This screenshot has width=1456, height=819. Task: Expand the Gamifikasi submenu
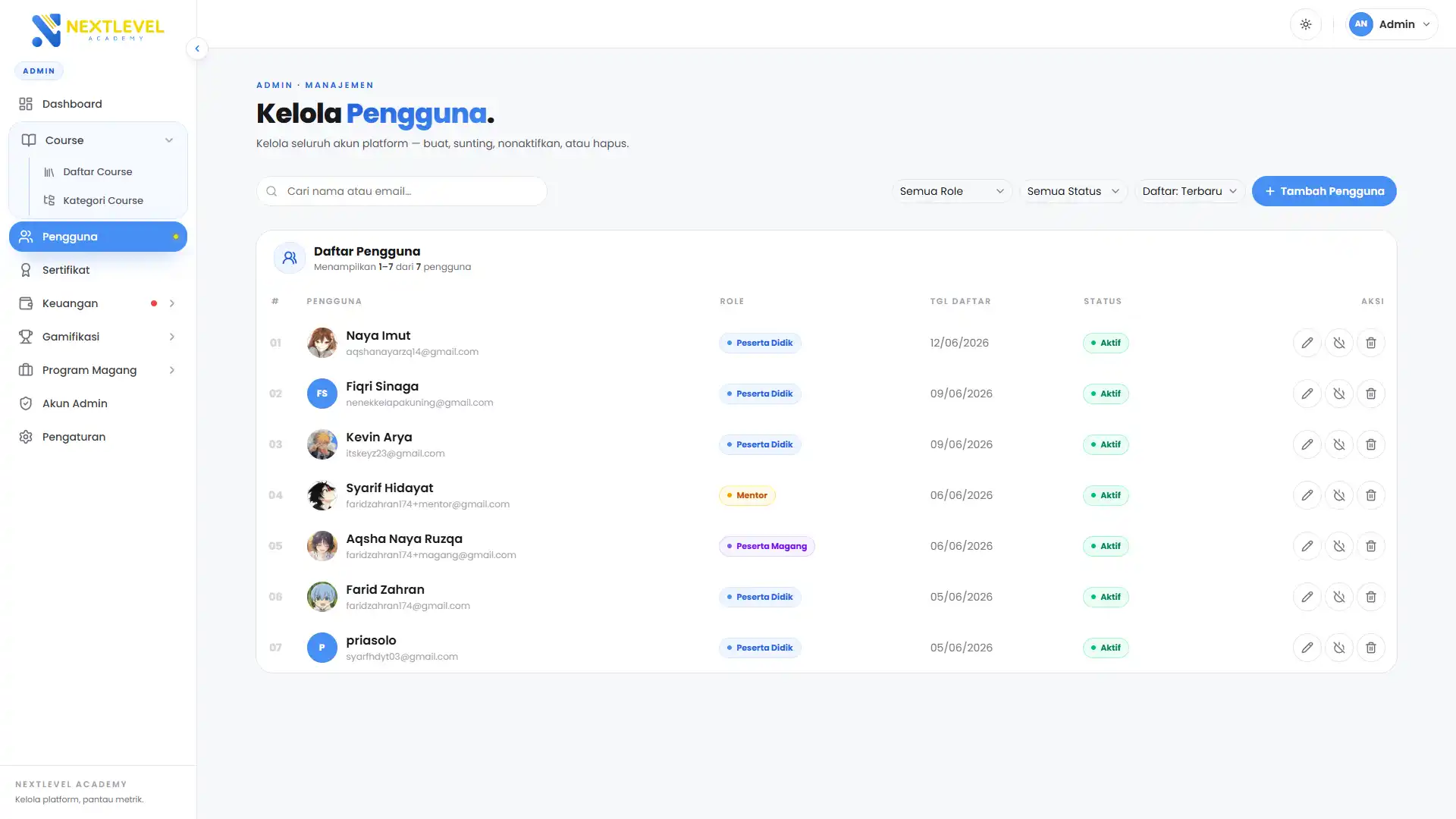98,337
